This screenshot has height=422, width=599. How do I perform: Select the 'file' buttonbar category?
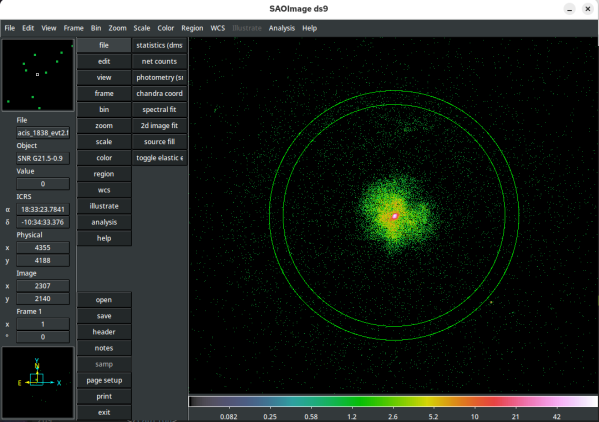click(104, 45)
